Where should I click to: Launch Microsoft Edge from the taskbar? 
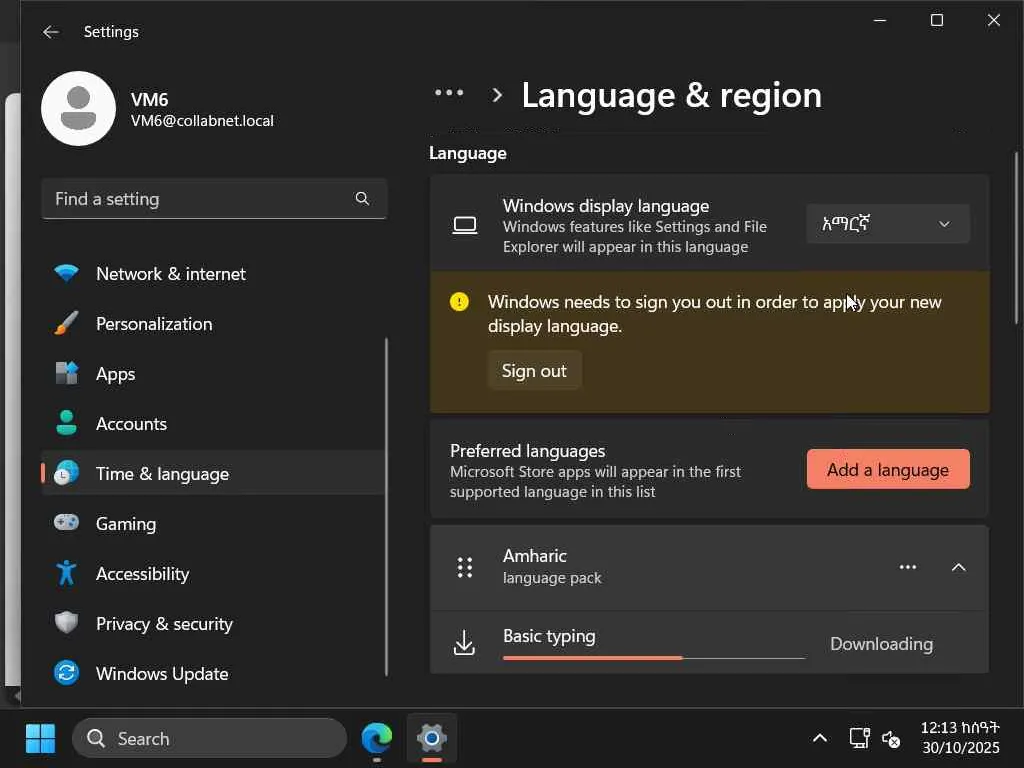[377, 739]
